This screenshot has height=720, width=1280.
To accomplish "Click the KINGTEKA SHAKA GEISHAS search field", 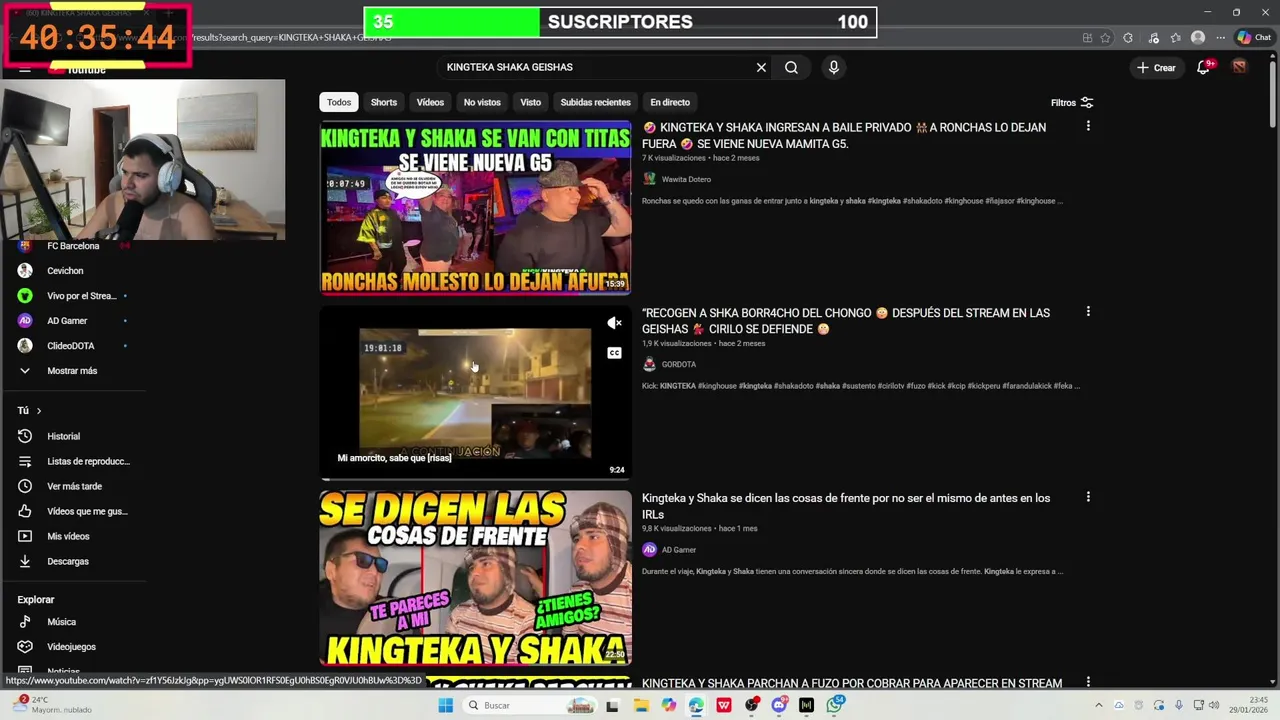I will tap(595, 67).
